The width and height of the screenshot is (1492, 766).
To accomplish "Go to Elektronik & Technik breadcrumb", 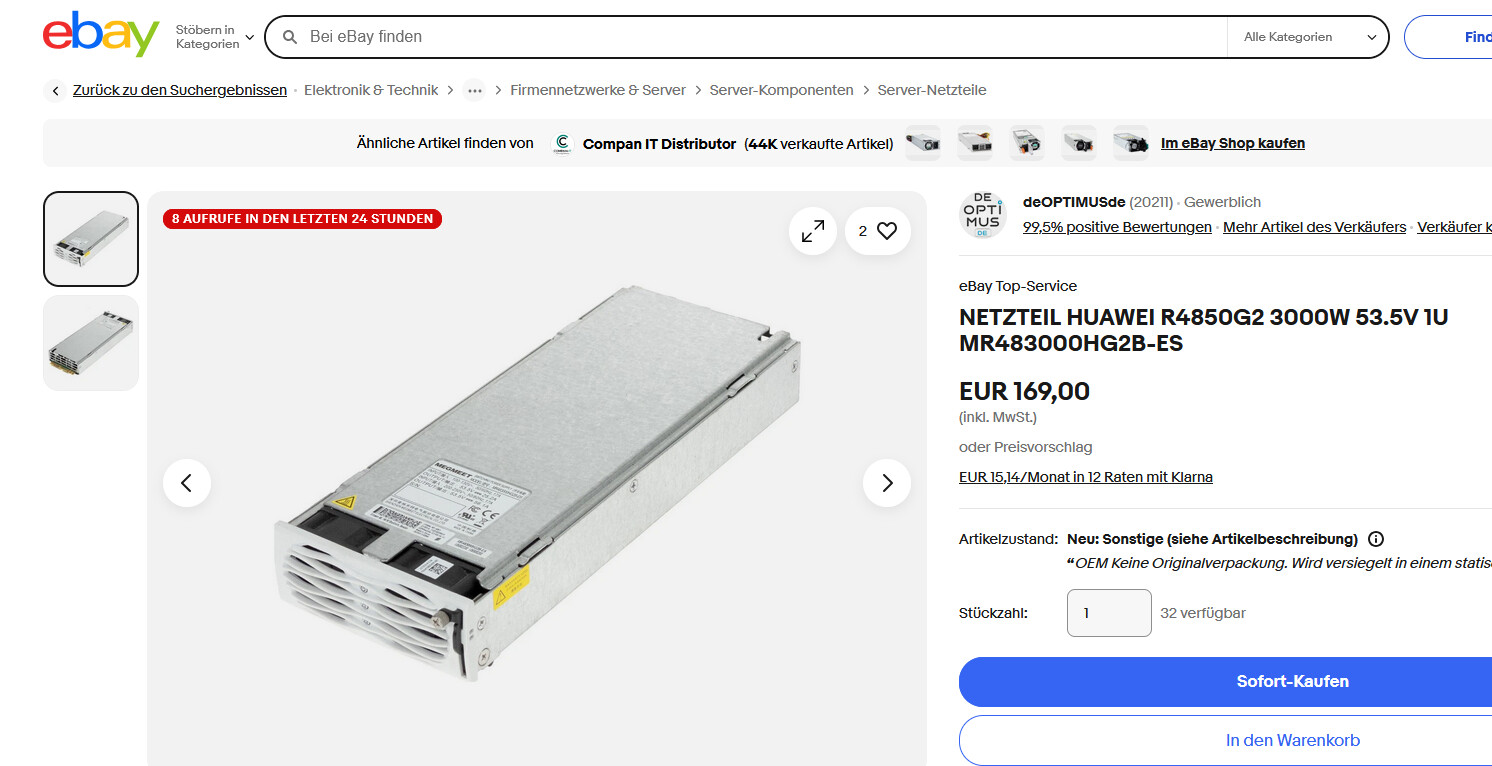I will [x=371, y=90].
